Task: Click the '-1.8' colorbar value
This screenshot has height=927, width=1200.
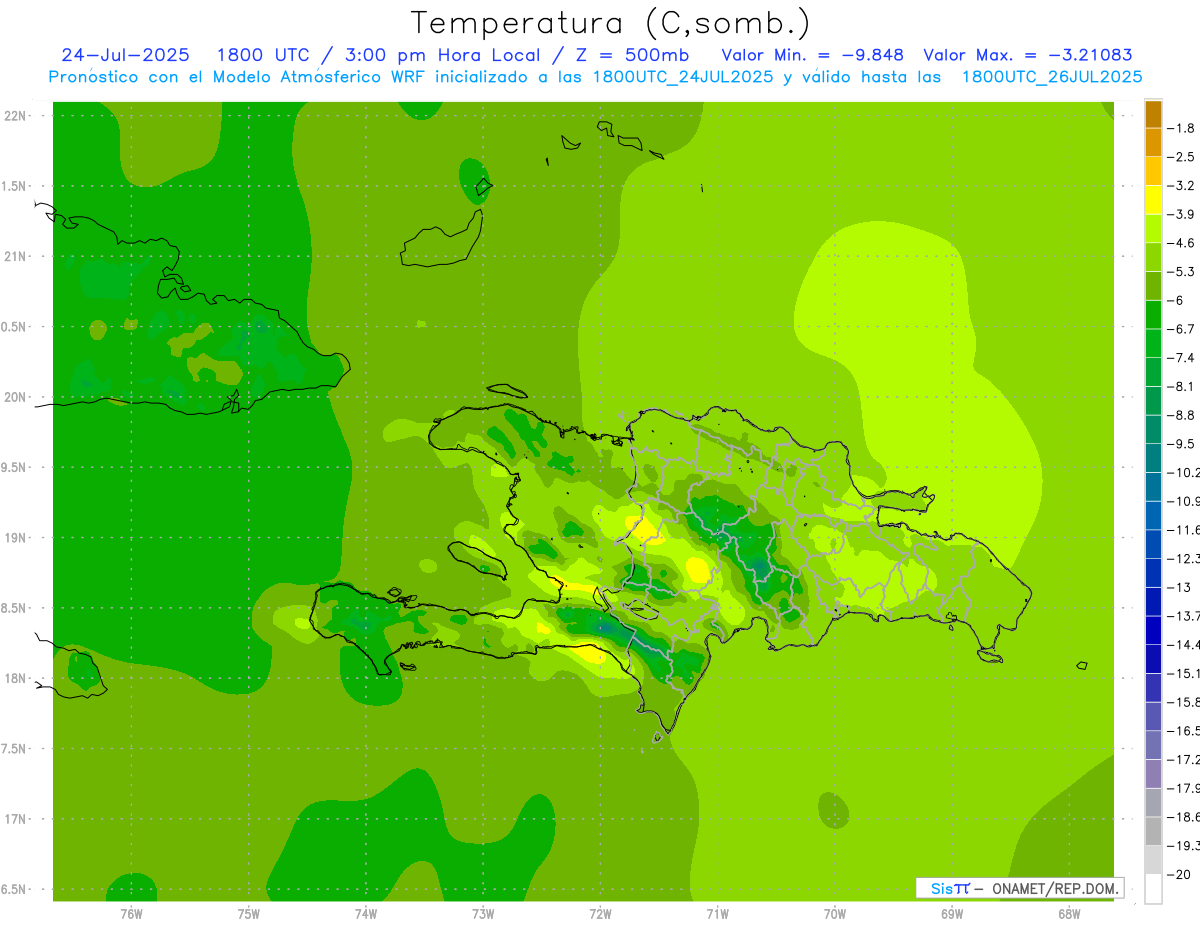Action: (x=1182, y=128)
